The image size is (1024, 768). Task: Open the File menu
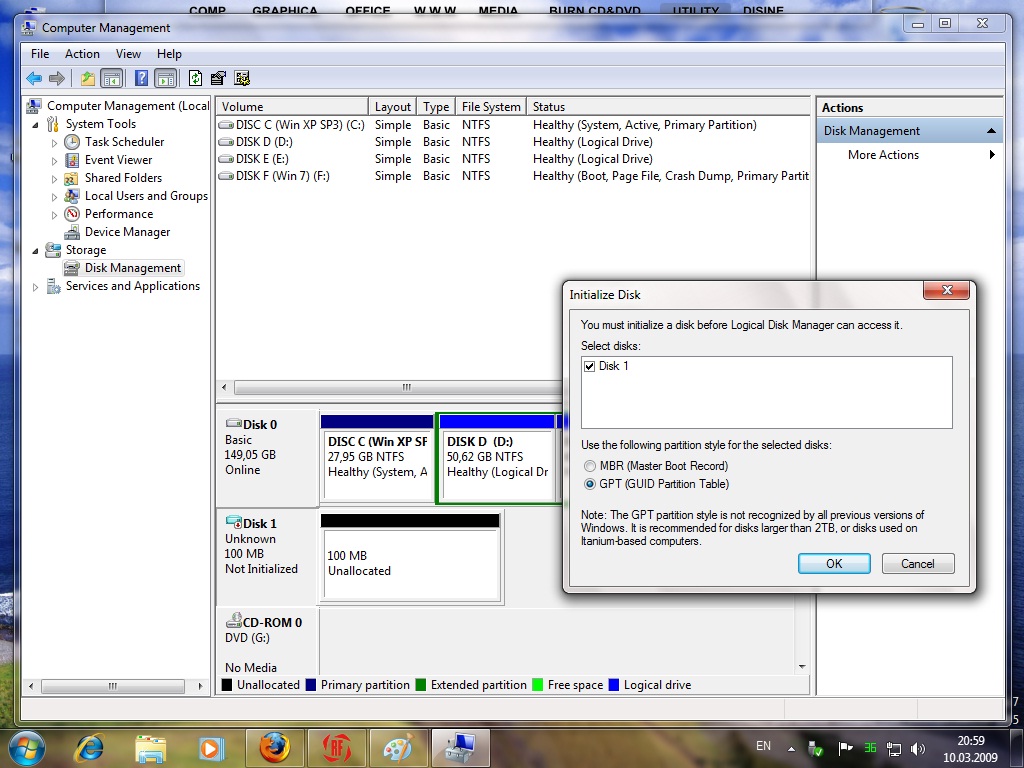[x=40, y=54]
